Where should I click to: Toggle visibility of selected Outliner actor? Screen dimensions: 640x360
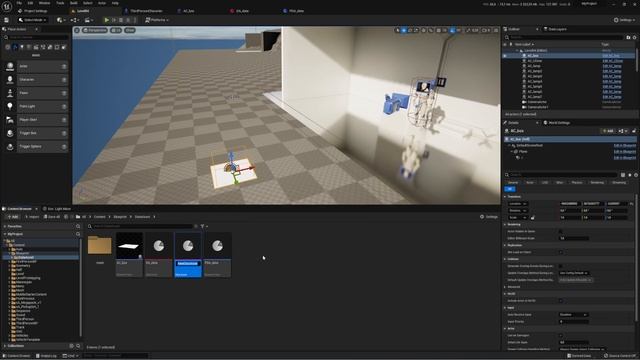pos(505,56)
